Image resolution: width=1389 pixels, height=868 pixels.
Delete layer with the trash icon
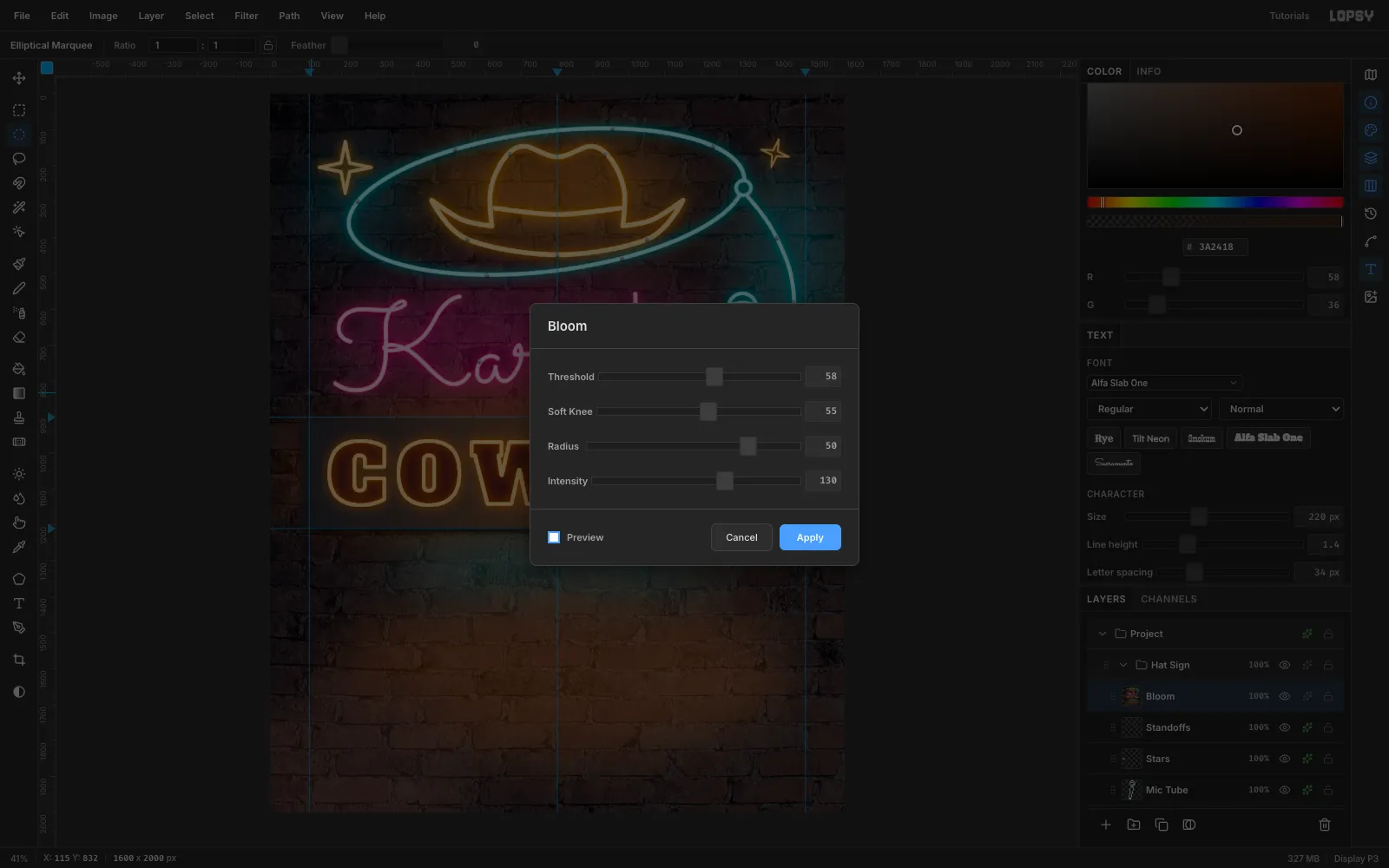point(1325,825)
